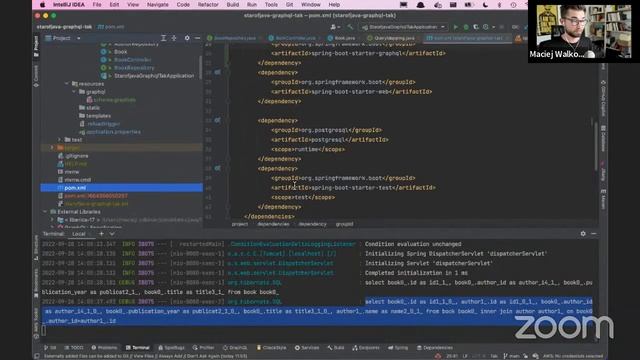Expand StarofjavaGraphqlTakApplication tree node
The image size is (640, 360).
(110, 76)
